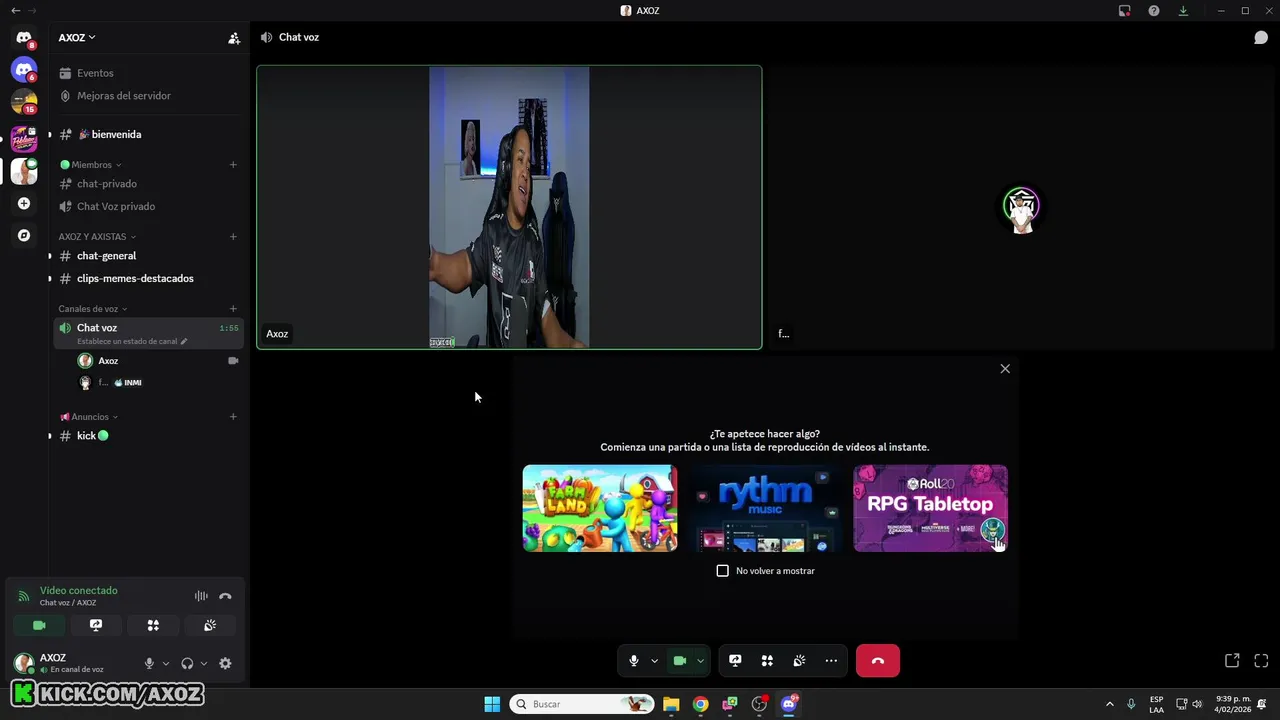Open Discord direct messages home icon
The width and height of the screenshot is (1280, 720).
point(24,37)
